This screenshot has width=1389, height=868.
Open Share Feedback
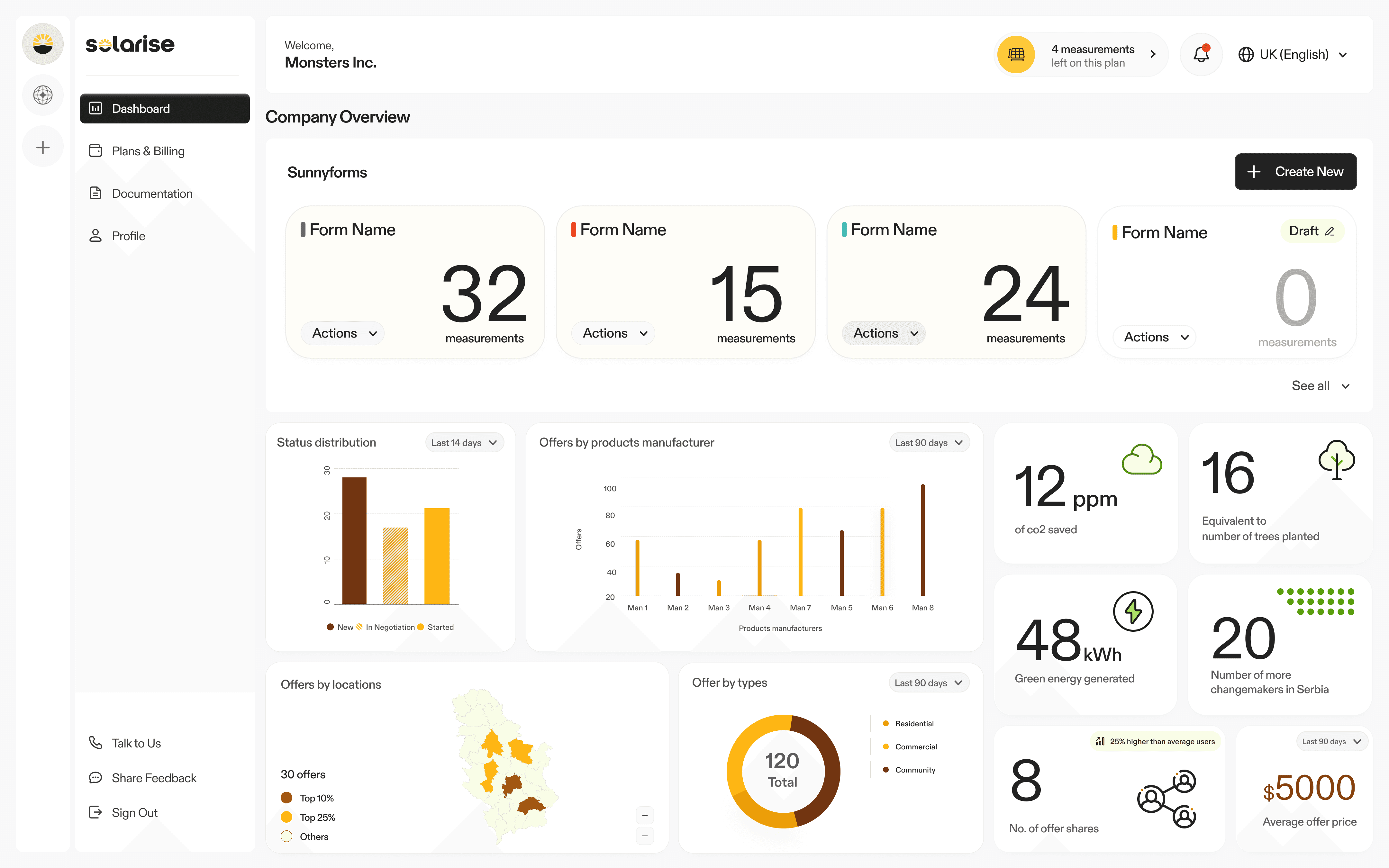[x=143, y=778]
